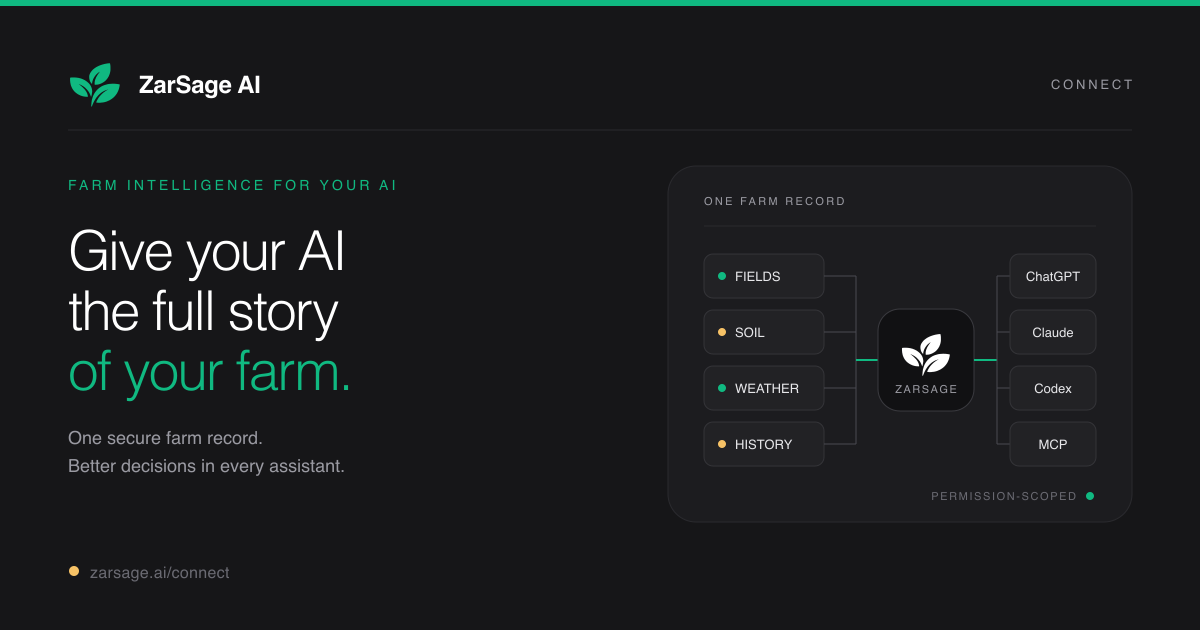Open the CONNECT link in the header
The width and height of the screenshot is (1200, 630).
1092,85
